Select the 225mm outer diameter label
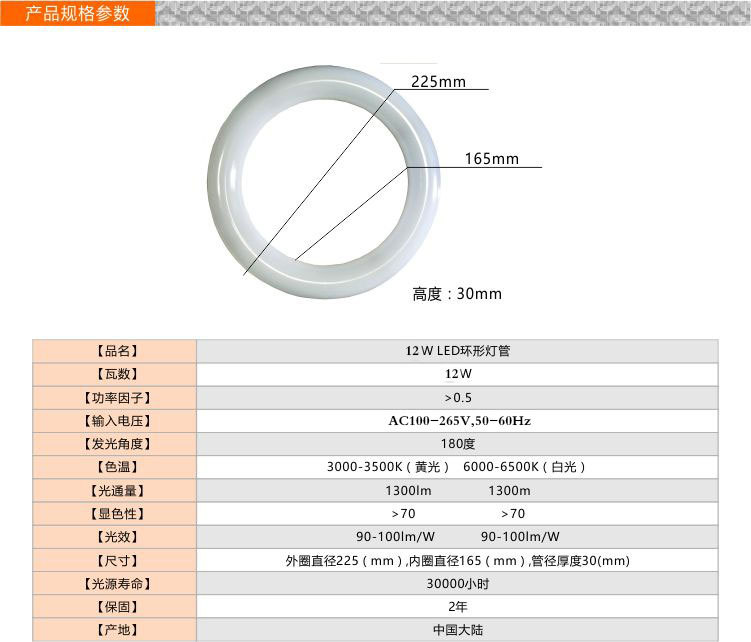Screen dimensions: 751x642 439,82
